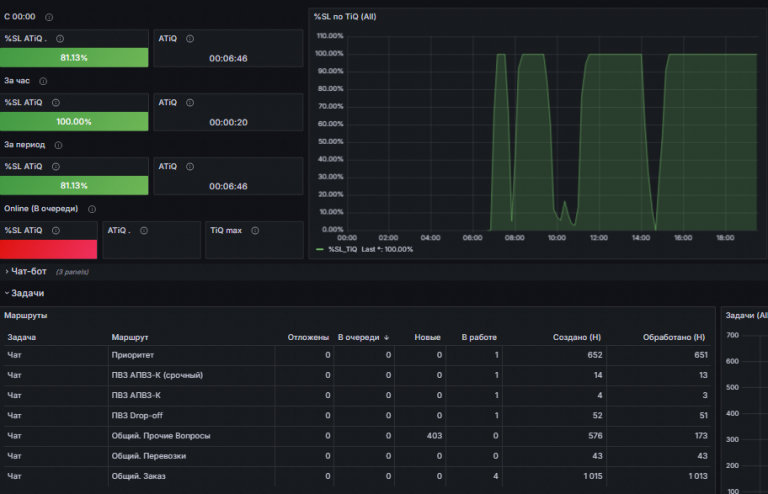Click the green 100.00% bar under За час
768x494 pixels.
[x=74, y=121]
